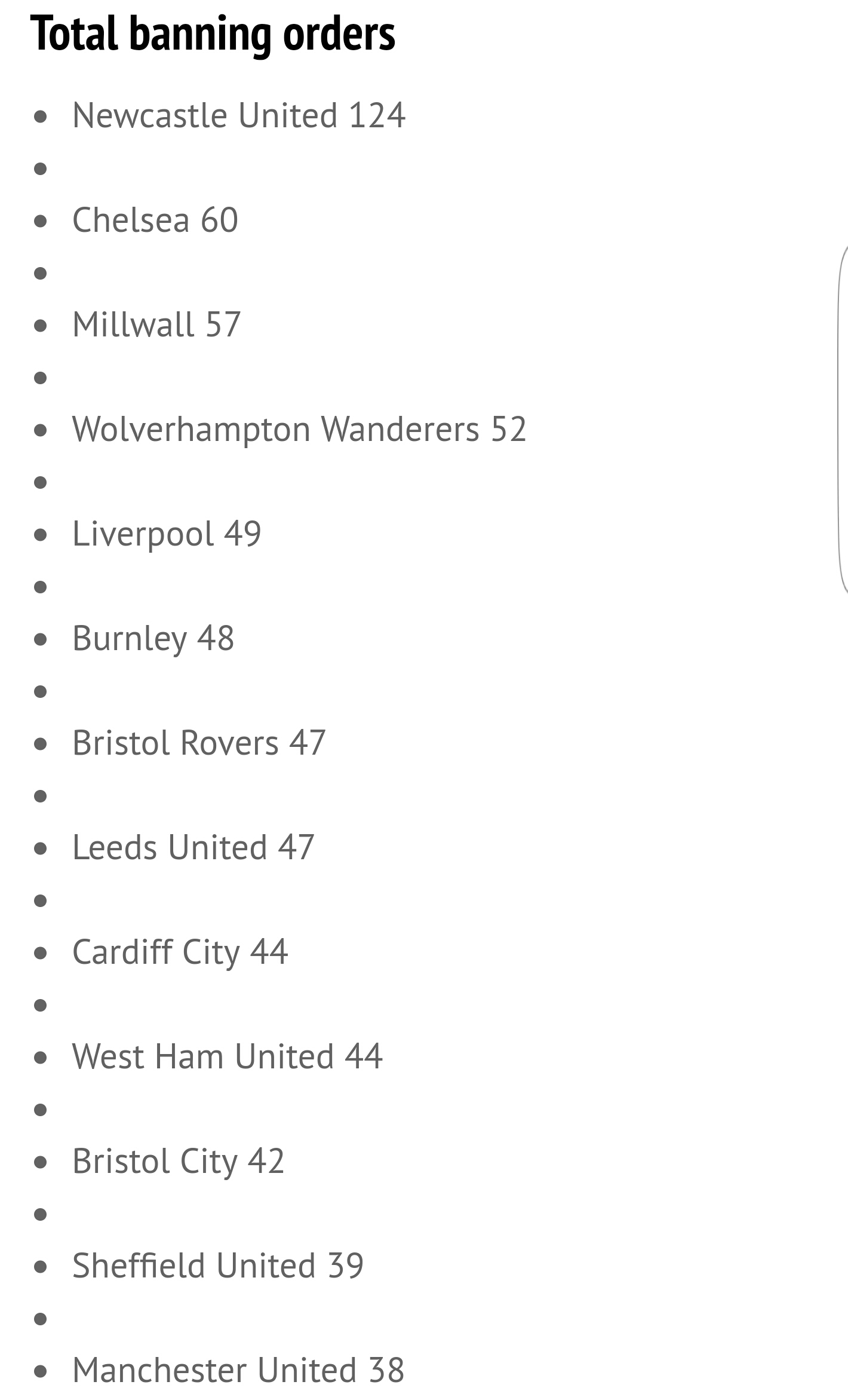848x1400 pixels.
Task: Select the Manchester United 38 entry
Action: click(238, 1370)
